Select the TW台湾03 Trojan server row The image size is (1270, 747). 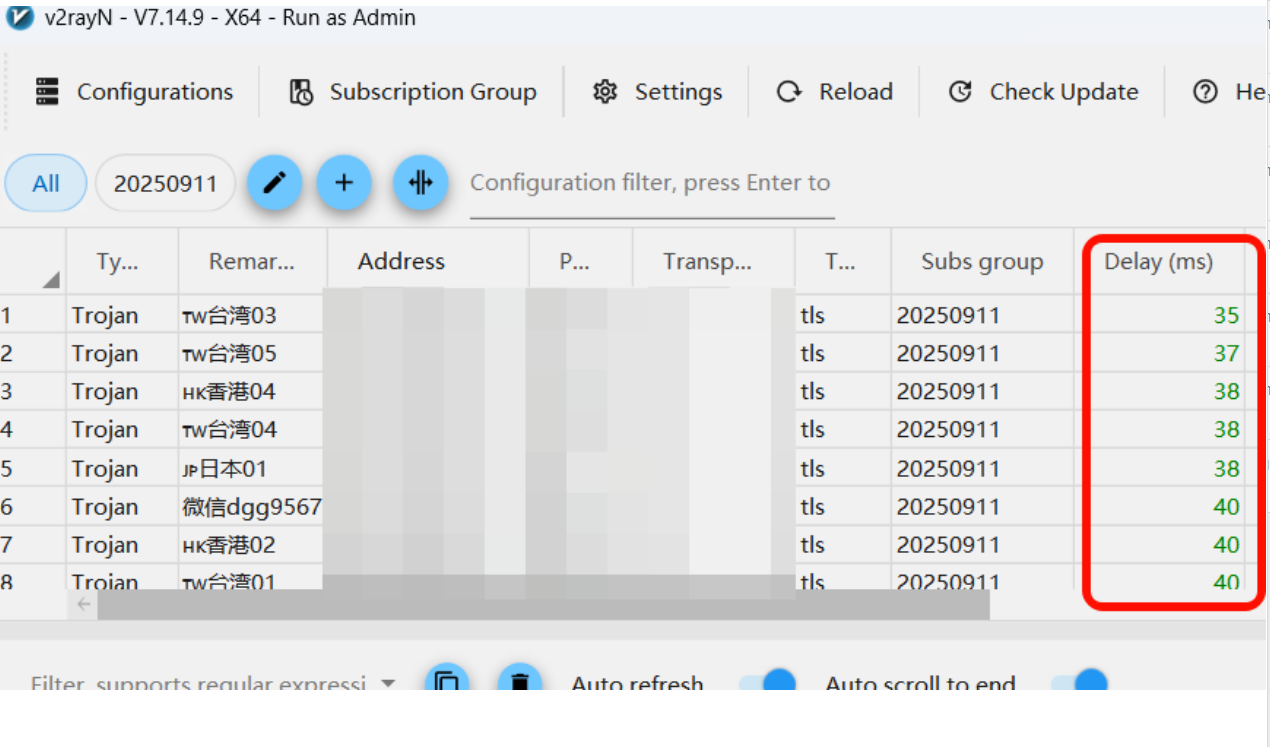pyautogui.click(x=228, y=316)
